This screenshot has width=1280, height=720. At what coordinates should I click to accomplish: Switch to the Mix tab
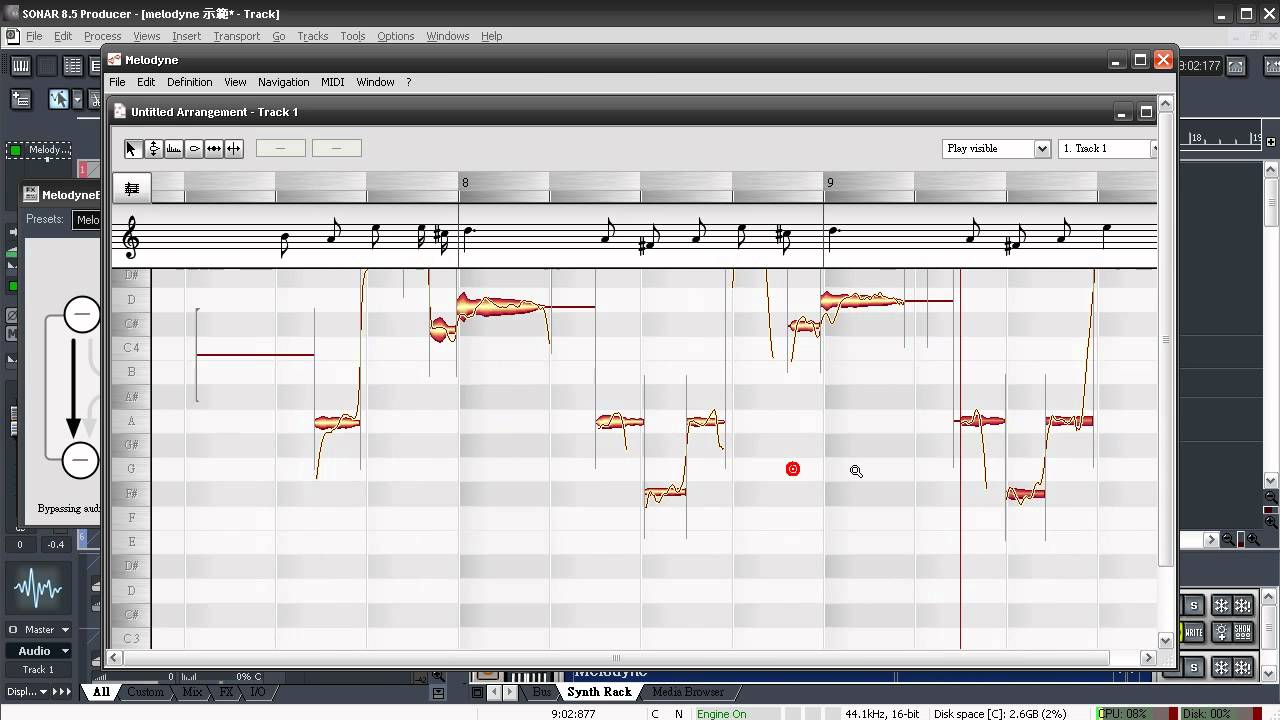click(192, 692)
